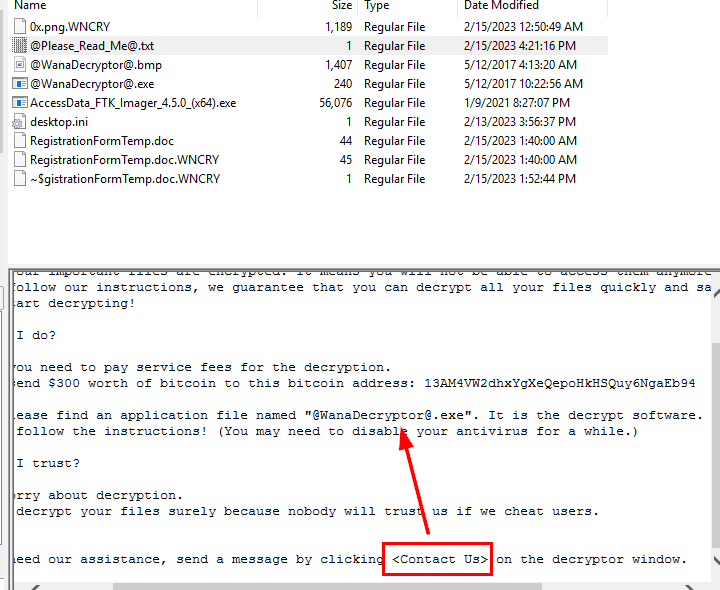Click the <Contact Us> text in note
720x590 pixels.
point(440,559)
